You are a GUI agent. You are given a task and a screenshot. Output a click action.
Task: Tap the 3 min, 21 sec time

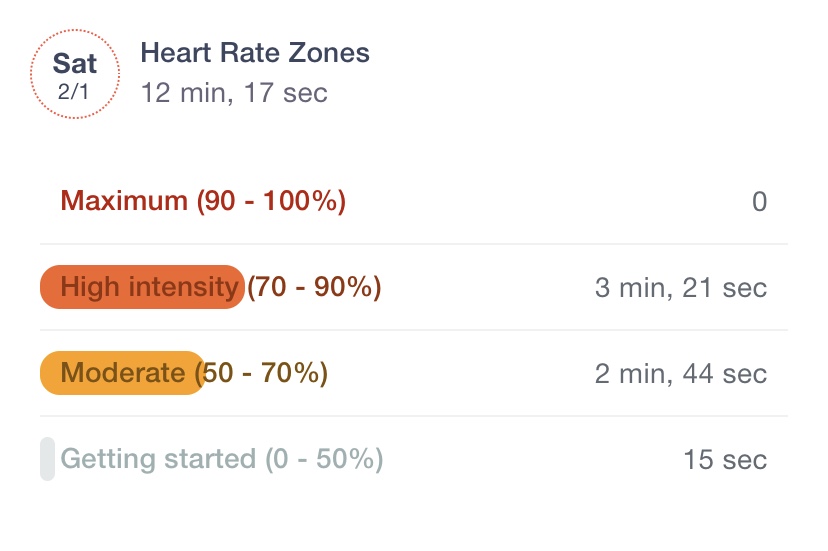681,288
